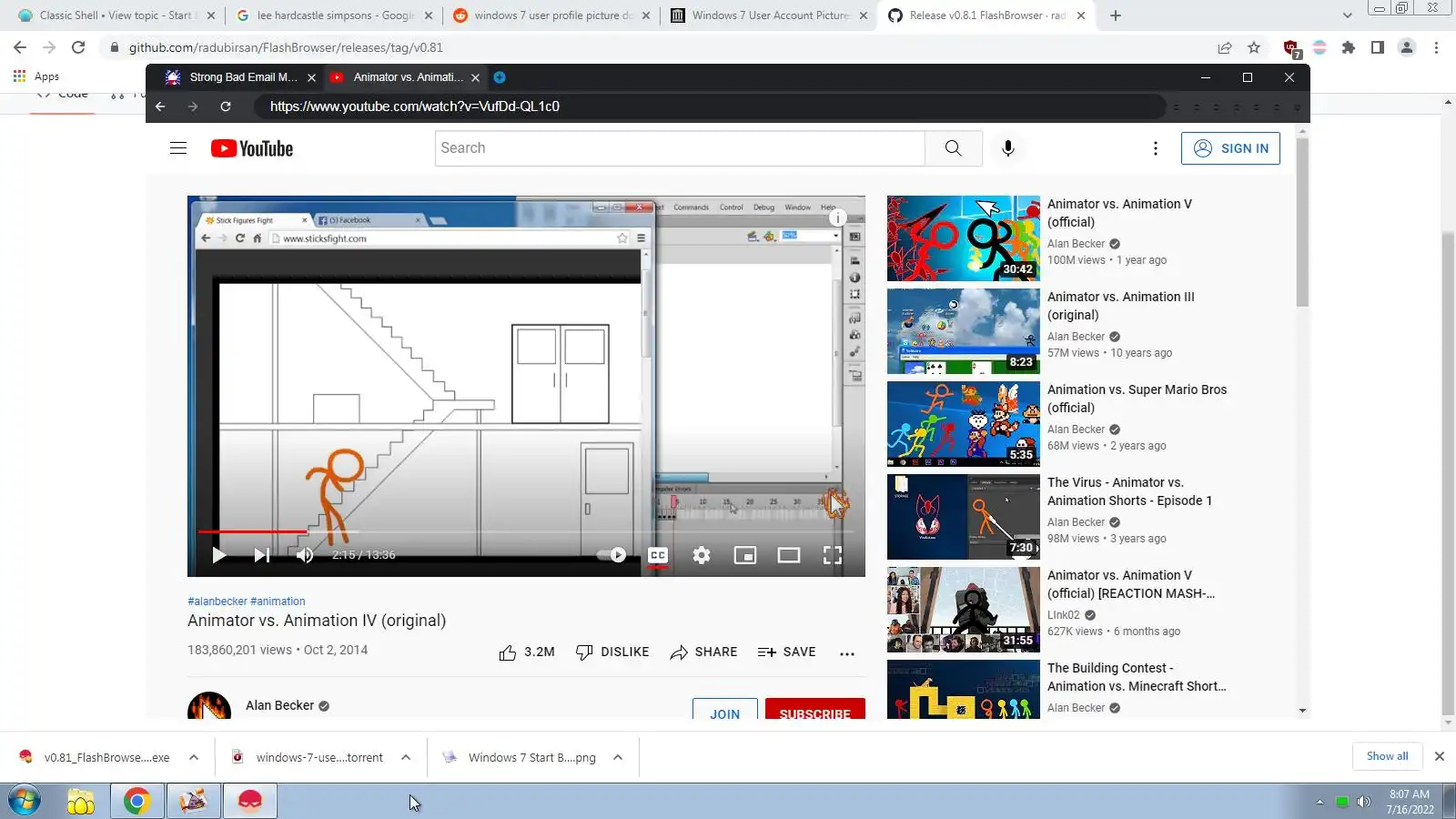The image size is (1456, 819).
Task: Switch to Animator vs. Animation FlashBrowser tab
Action: click(405, 77)
